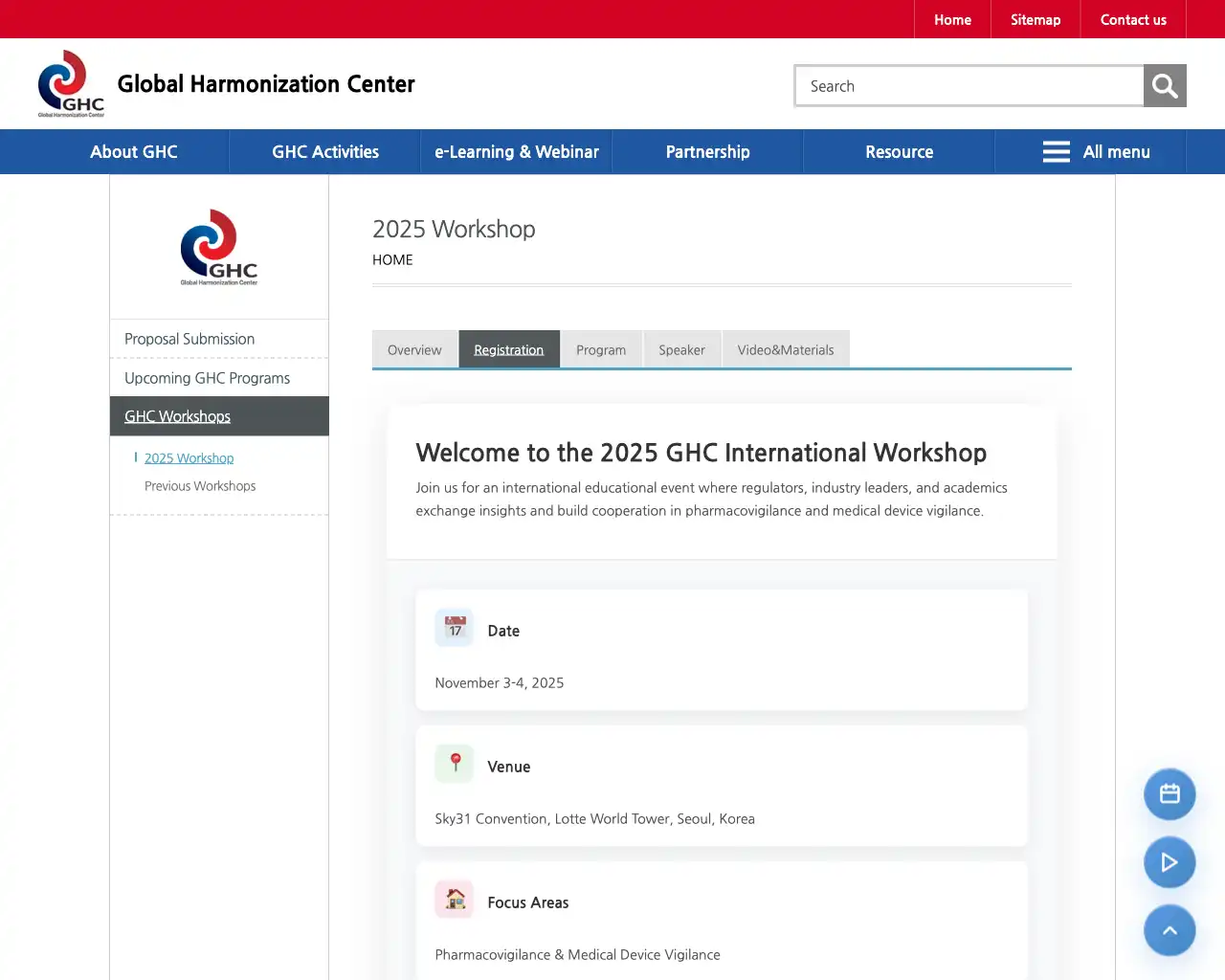Click the calendar icon beside Date
The width and height of the screenshot is (1225, 980).
pyautogui.click(x=455, y=629)
